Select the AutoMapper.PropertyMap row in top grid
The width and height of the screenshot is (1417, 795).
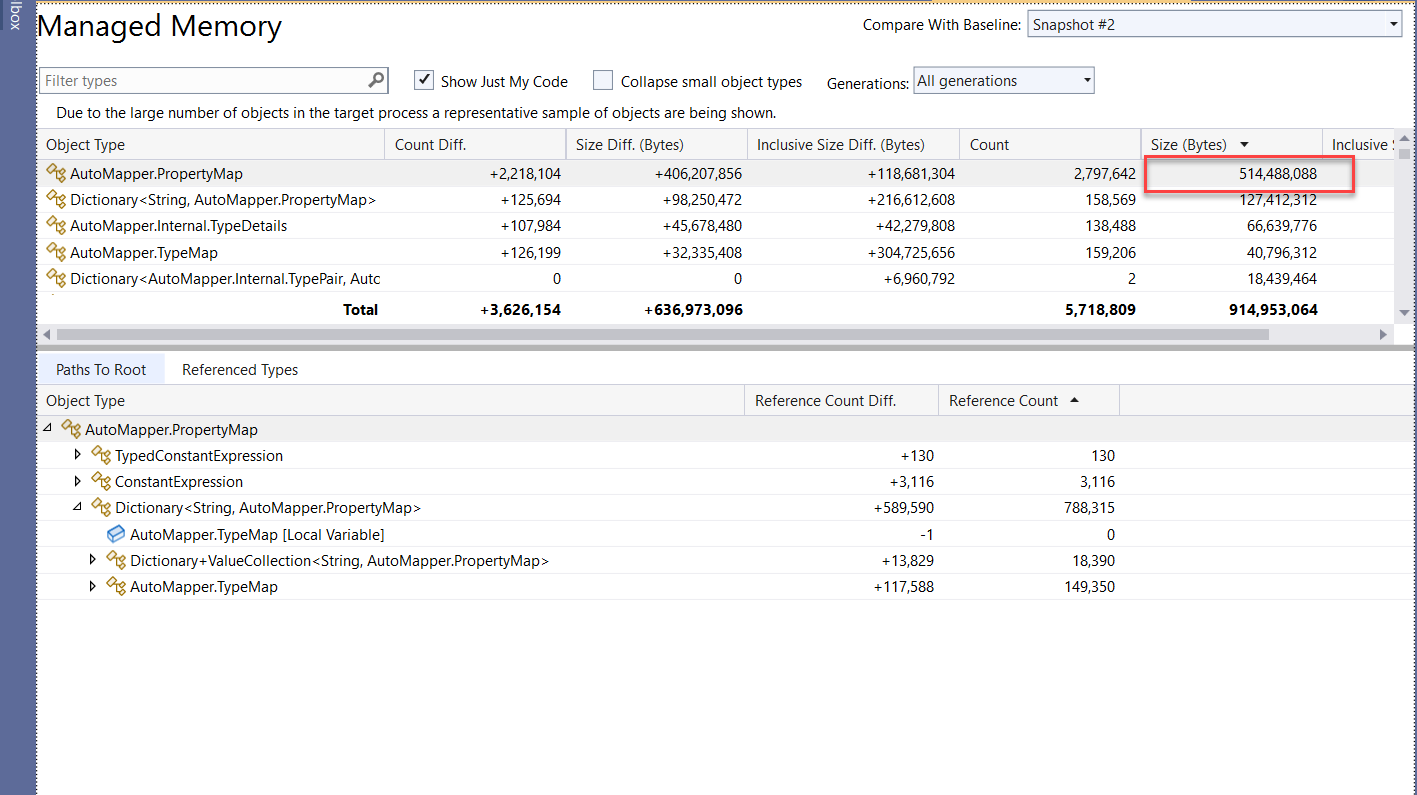[x=717, y=173]
